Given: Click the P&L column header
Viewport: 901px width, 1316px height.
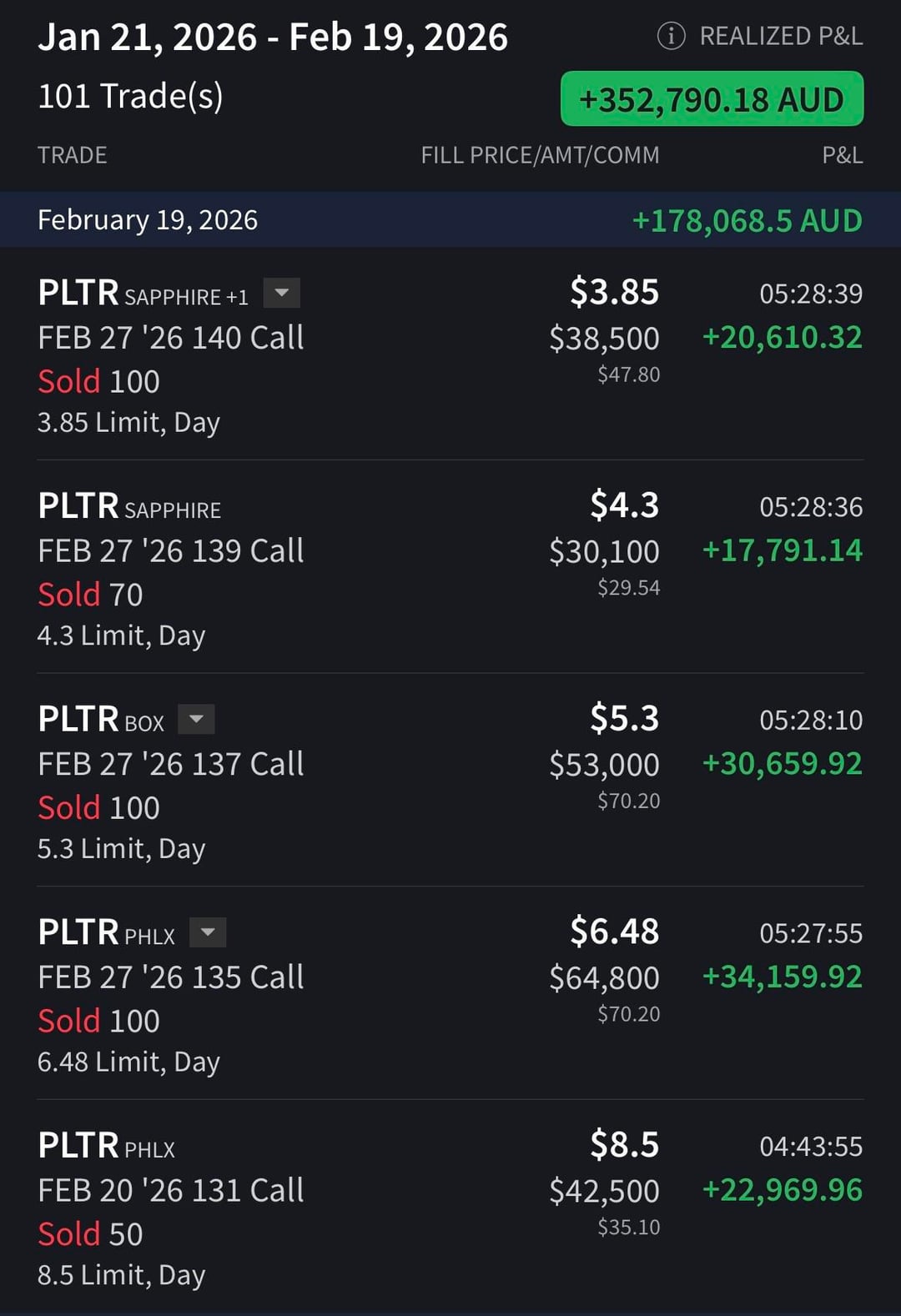Looking at the screenshot, I should pos(842,155).
